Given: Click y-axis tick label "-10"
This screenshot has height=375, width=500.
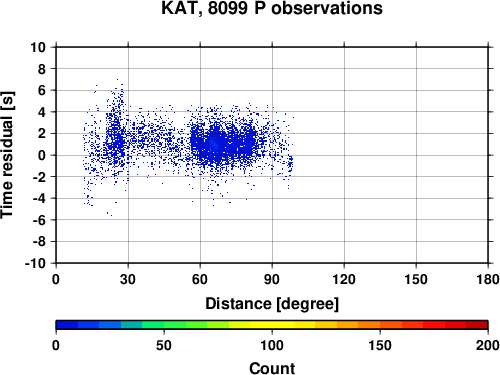Looking at the screenshot, I should coord(35,263).
